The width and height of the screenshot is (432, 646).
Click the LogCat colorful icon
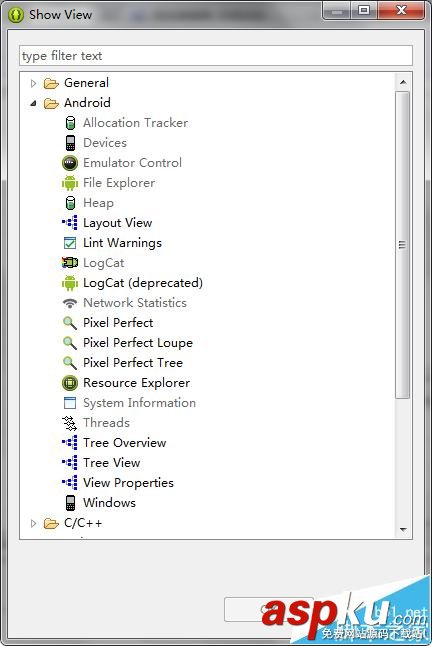pos(70,262)
